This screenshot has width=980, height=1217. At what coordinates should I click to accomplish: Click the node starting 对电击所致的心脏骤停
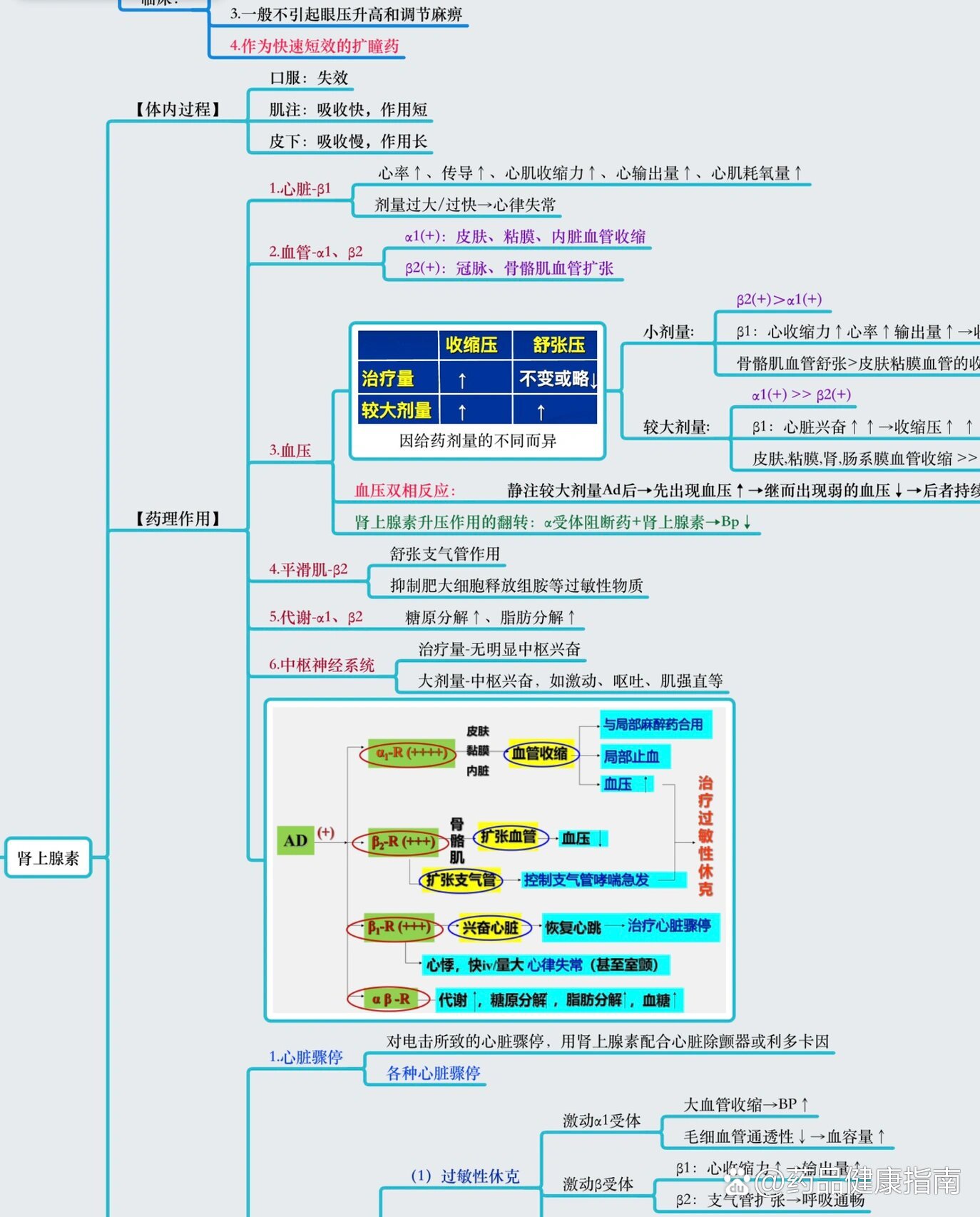[x=608, y=1041]
